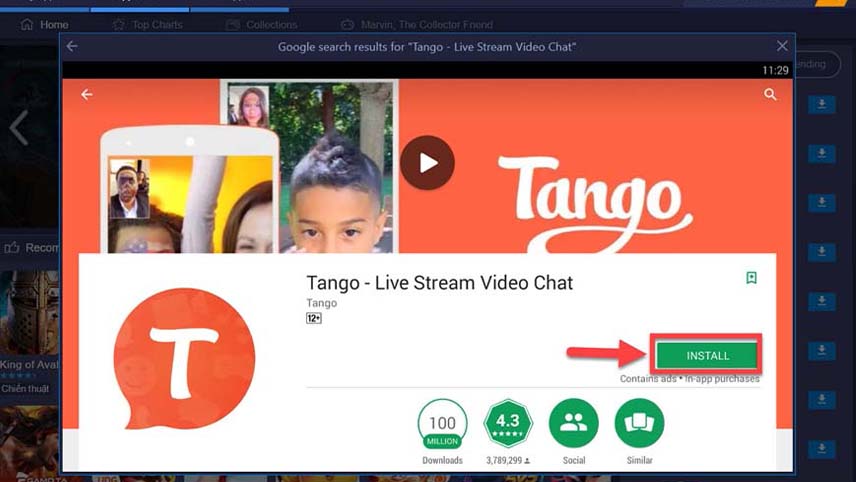856x482 pixels.
Task: Go back using Play Store arrow
Action: click(x=87, y=94)
